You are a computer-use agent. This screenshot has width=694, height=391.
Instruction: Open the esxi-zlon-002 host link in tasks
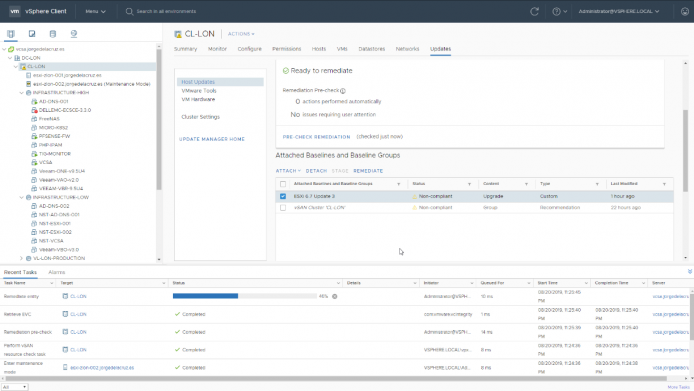(102, 368)
